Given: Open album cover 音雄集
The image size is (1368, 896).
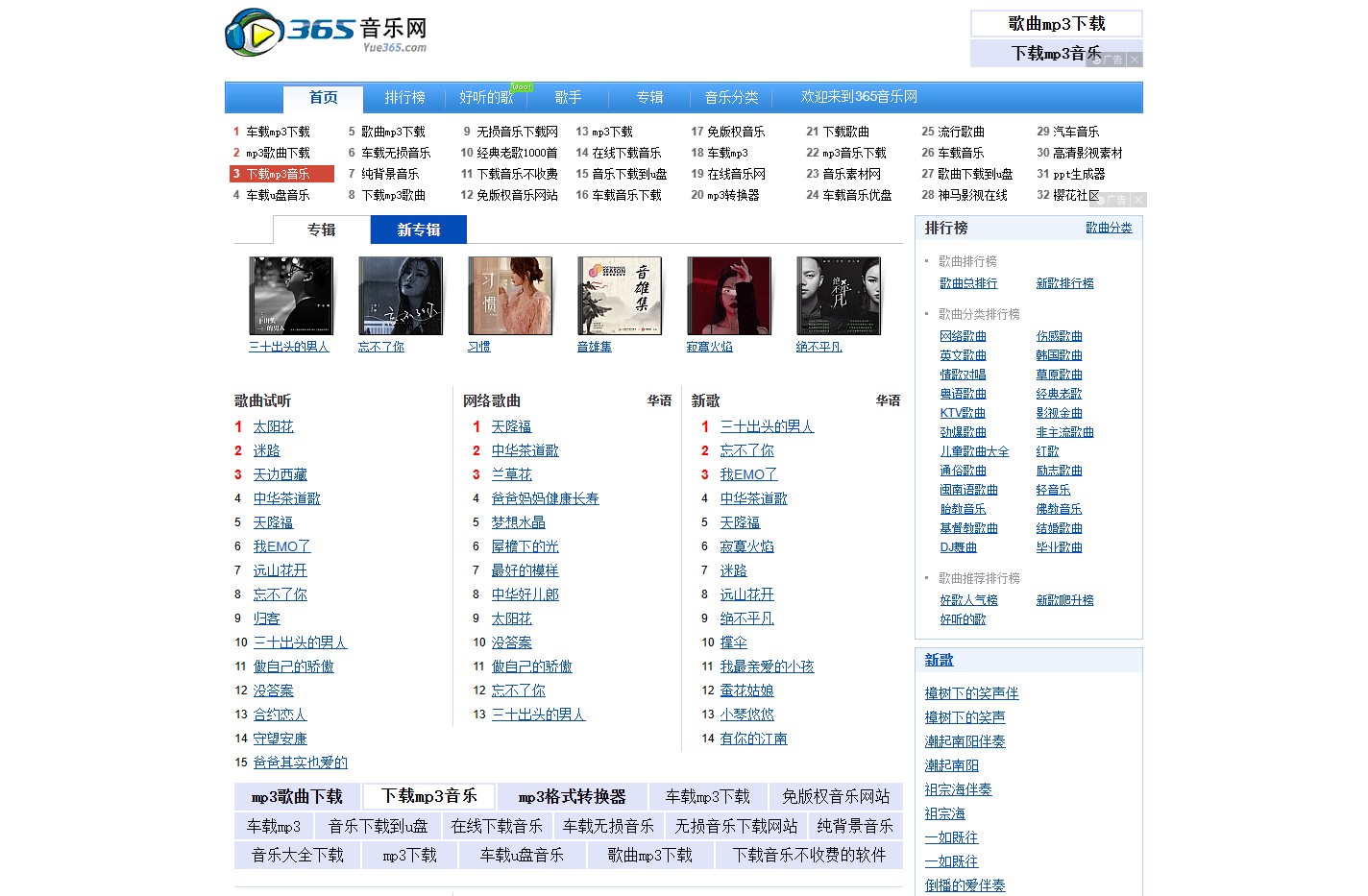Looking at the screenshot, I should (620, 296).
